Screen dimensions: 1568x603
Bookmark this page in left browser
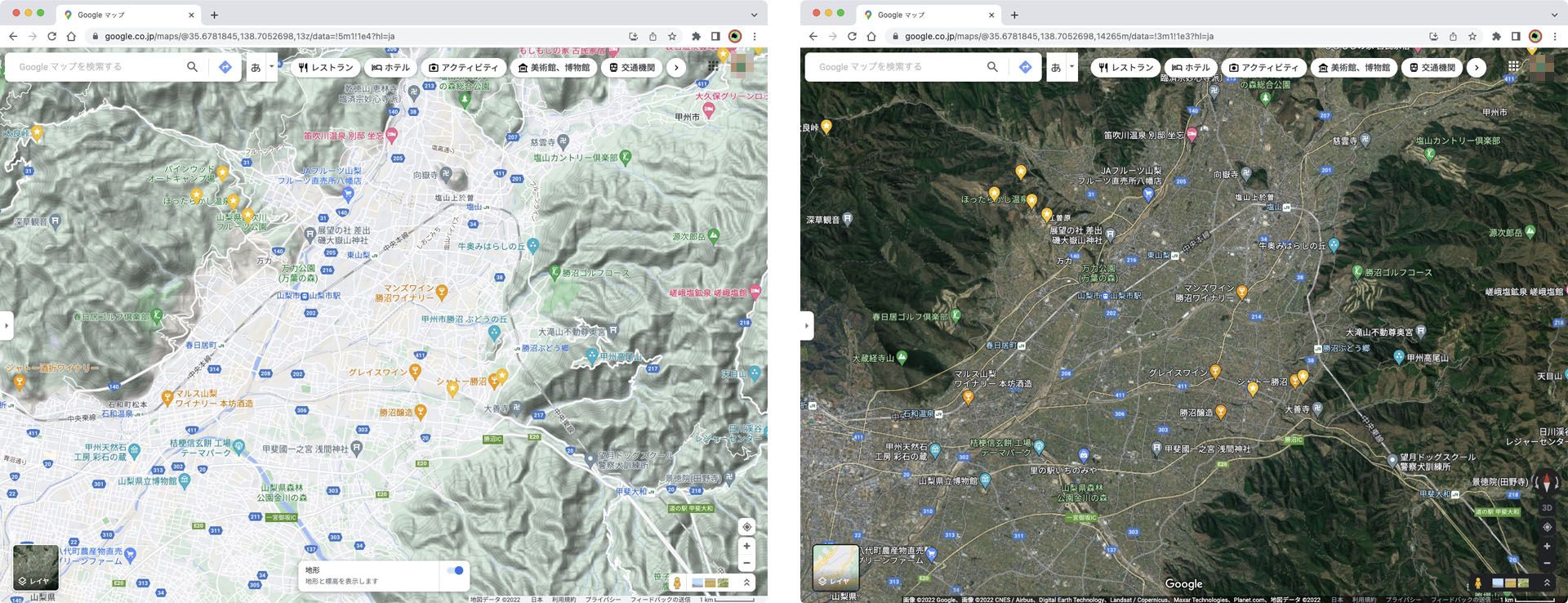tap(672, 36)
